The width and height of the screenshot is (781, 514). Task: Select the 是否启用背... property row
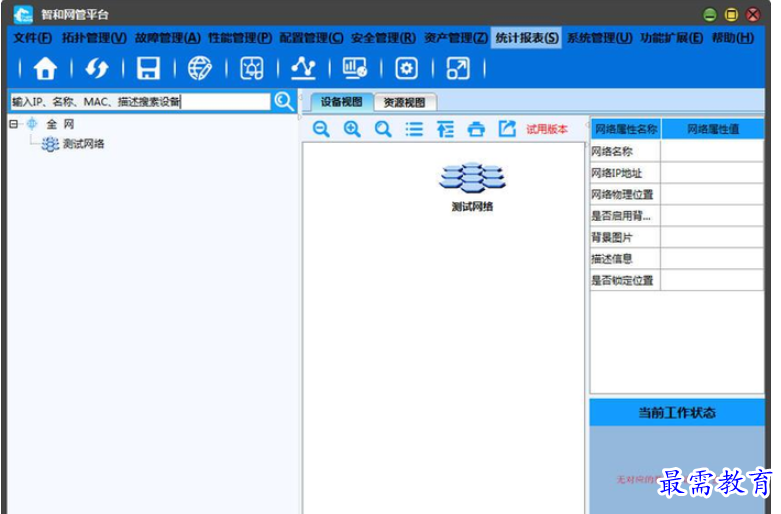677,216
